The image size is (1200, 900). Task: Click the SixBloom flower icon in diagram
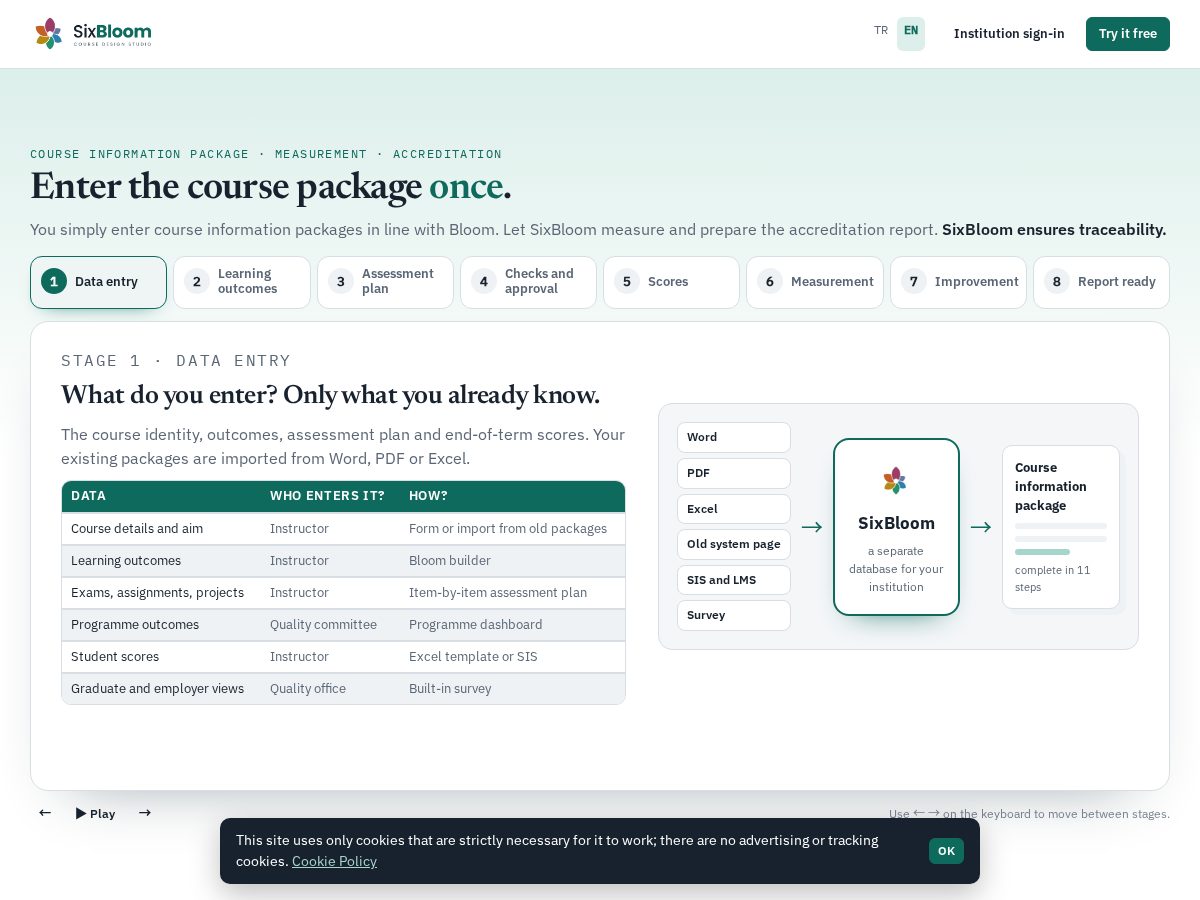click(895, 481)
